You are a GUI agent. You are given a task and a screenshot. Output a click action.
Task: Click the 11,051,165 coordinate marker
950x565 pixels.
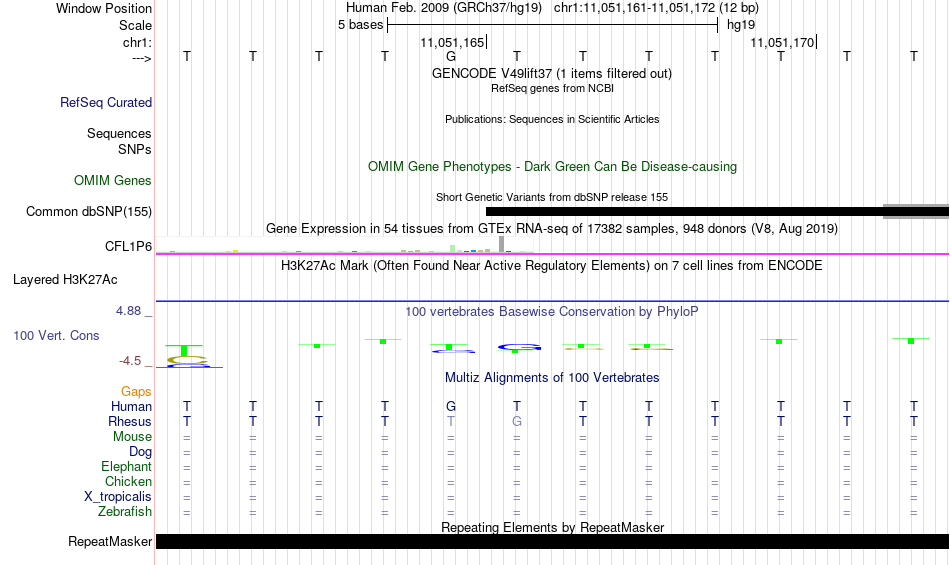[x=453, y=42]
